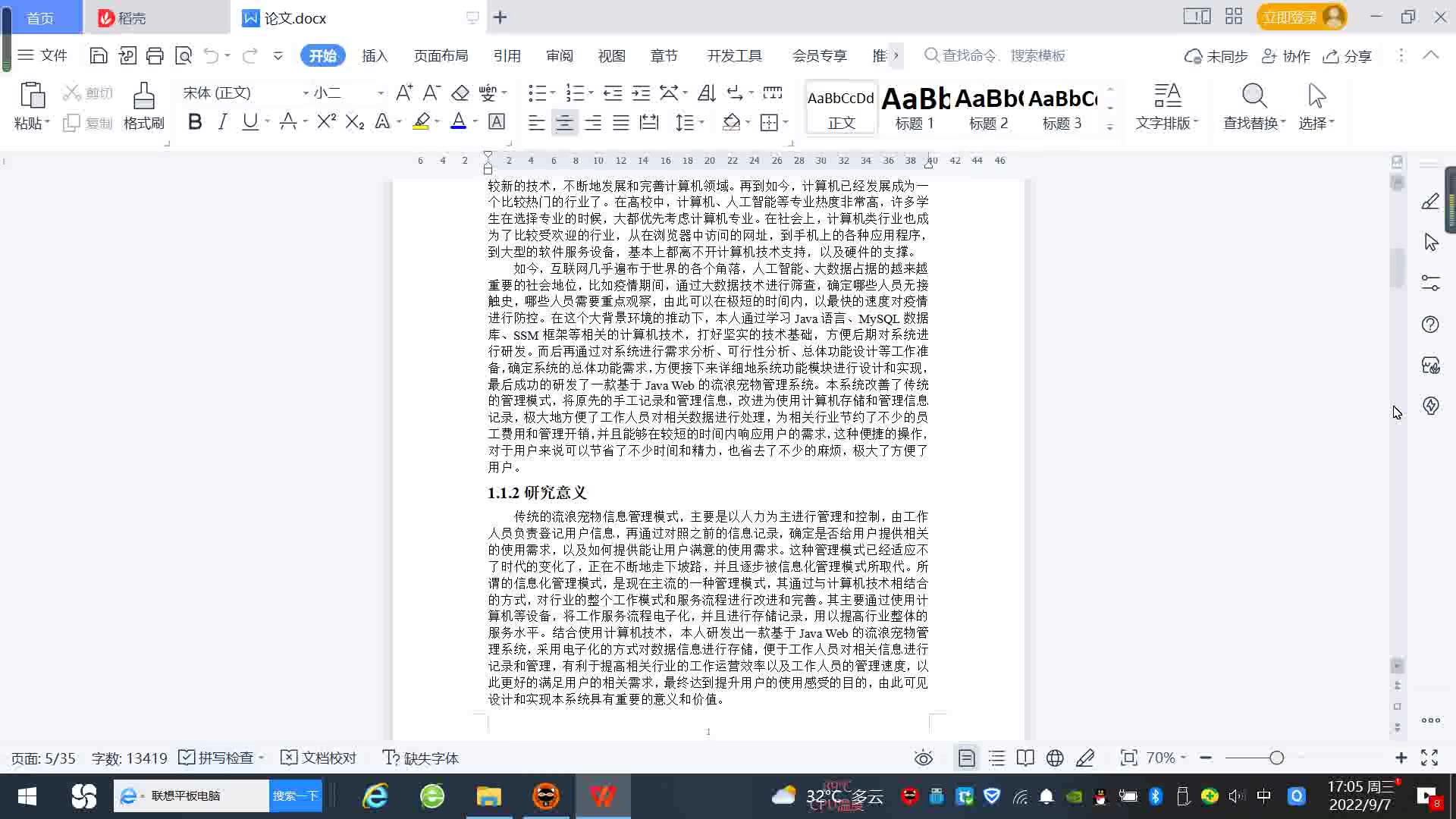The height and width of the screenshot is (819, 1456).
Task: Switch to the Insert tab
Action: pyautogui.click(x=375, y=55)
